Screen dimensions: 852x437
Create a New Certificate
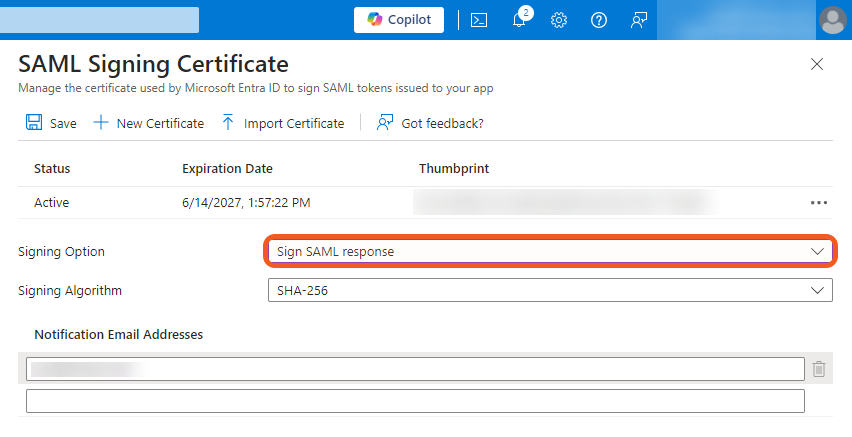148,123
